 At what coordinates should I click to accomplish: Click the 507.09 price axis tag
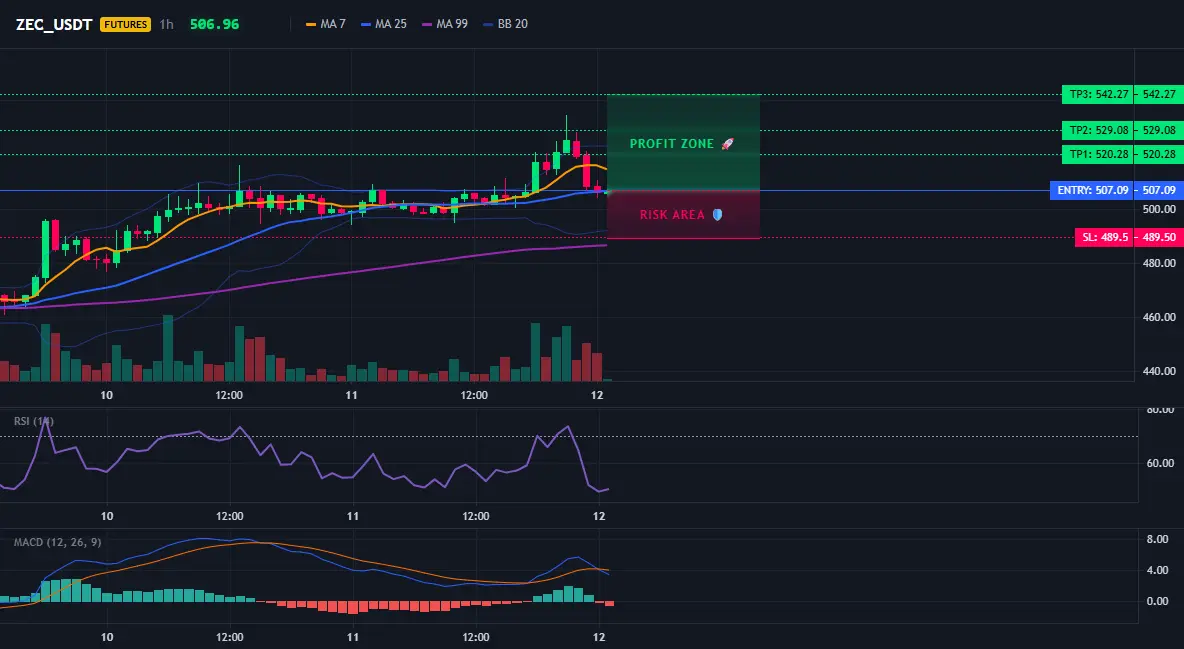(x=1159, y=190)
